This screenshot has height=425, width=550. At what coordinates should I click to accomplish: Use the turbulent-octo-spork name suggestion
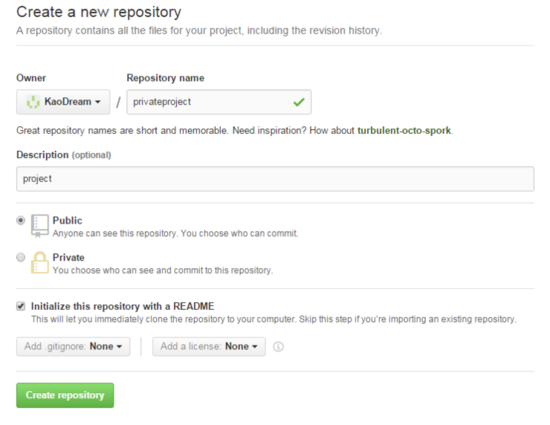pyautogui.click(x=404, y=130)
